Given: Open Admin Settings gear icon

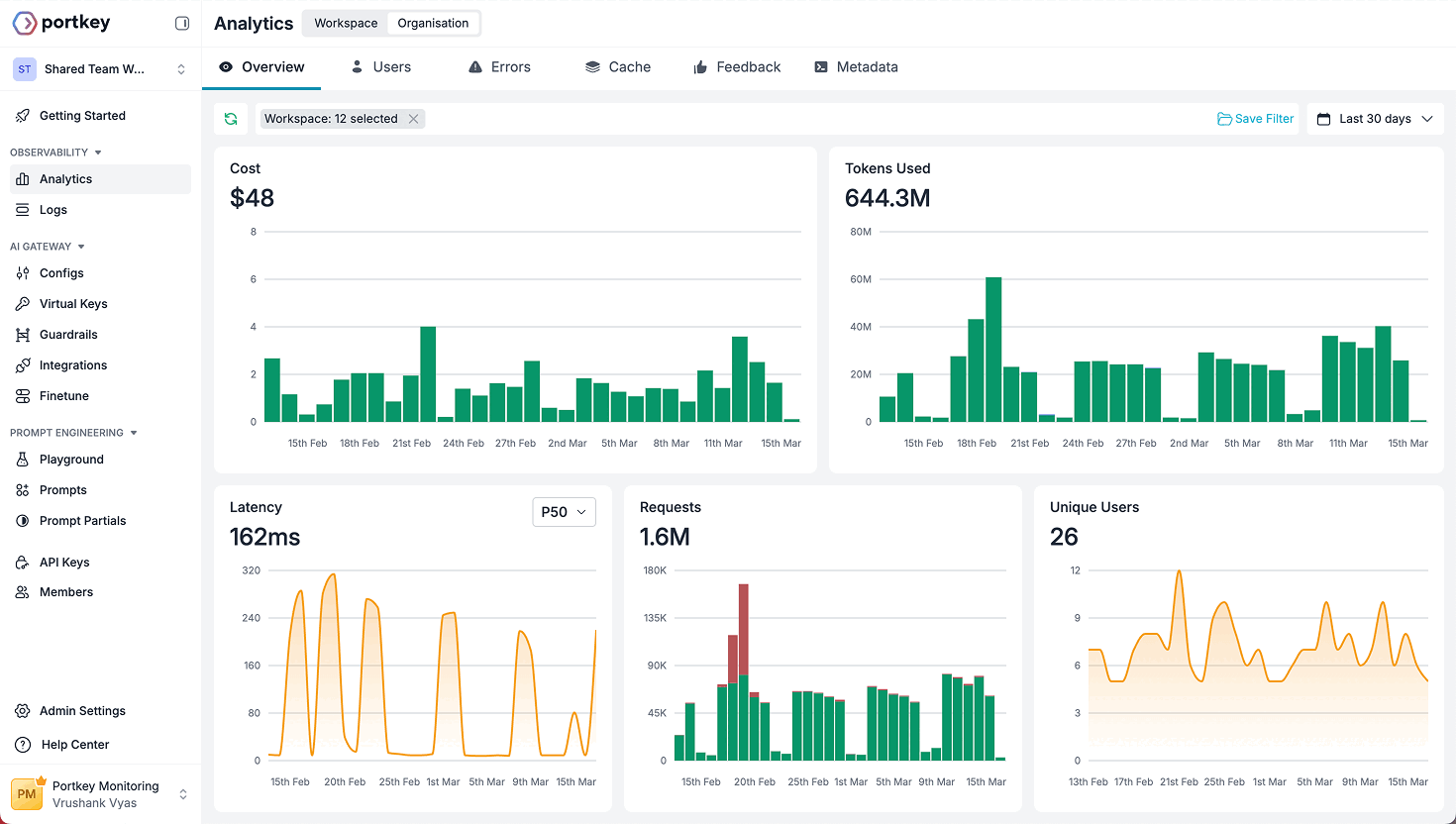Looking at the screenshot, I should (23, 711).
